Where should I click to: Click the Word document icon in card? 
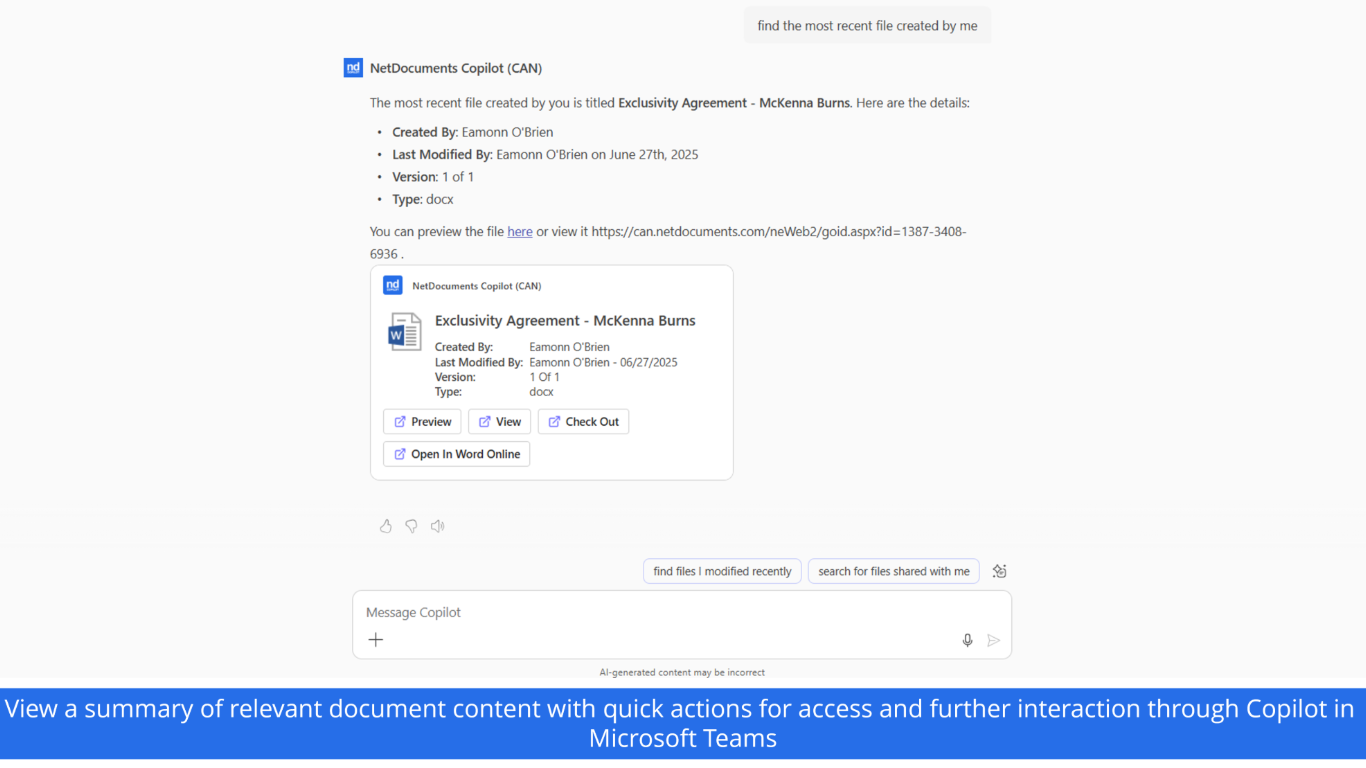[405, 332]
